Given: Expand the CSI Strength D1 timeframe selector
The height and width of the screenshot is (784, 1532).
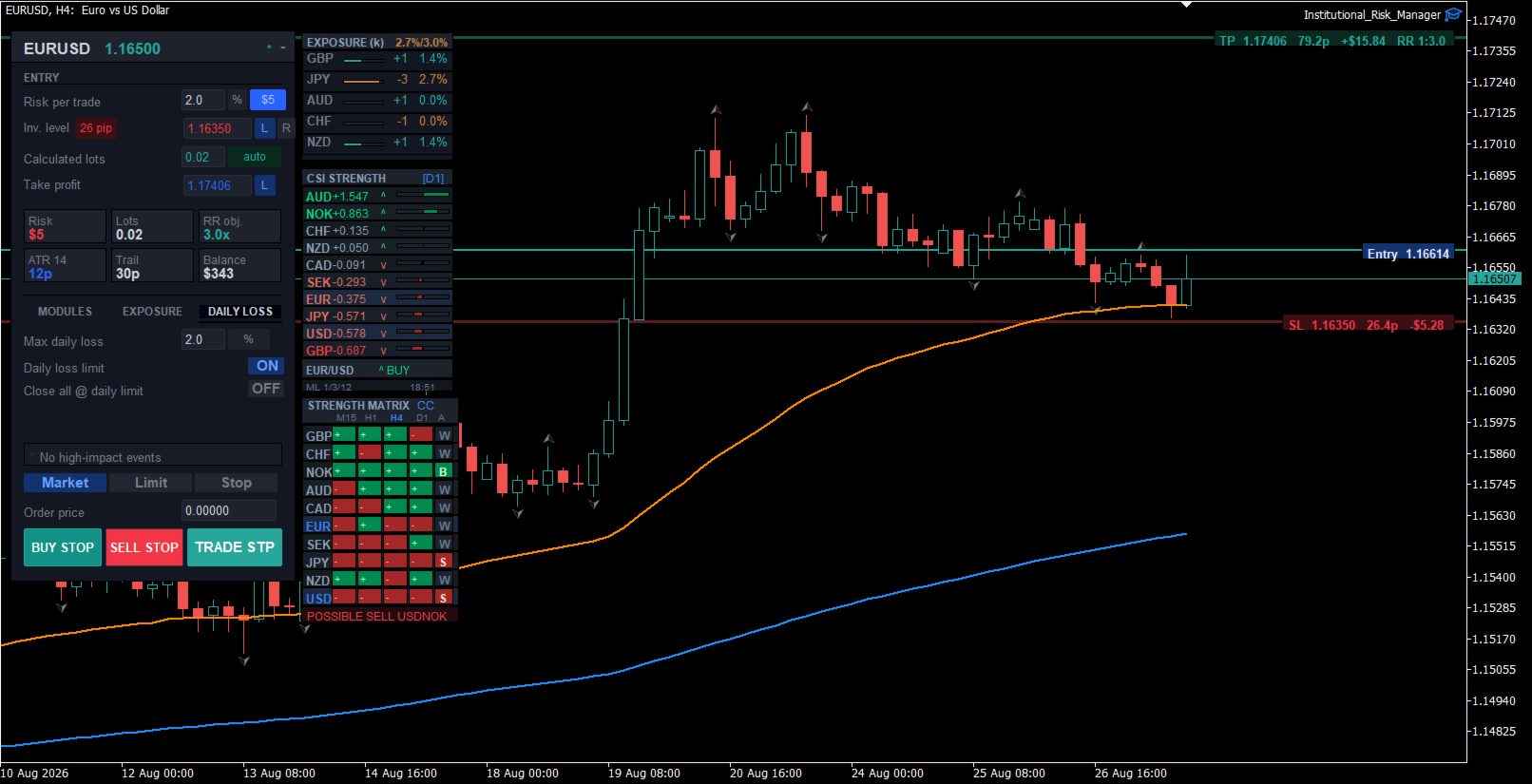Looking at the screenshot, I should coord(433,179).
